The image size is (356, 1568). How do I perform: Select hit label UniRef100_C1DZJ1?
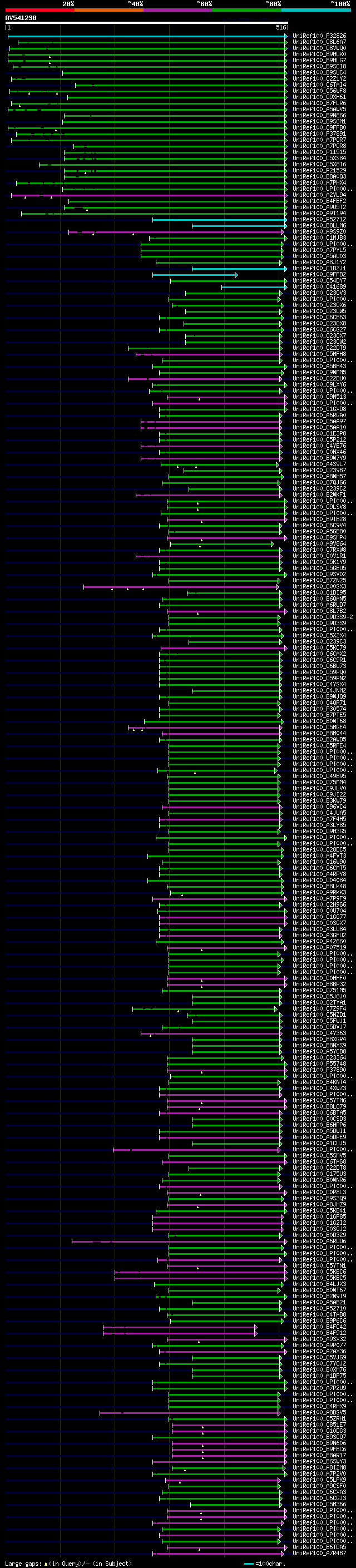click(x=319, y=269)
